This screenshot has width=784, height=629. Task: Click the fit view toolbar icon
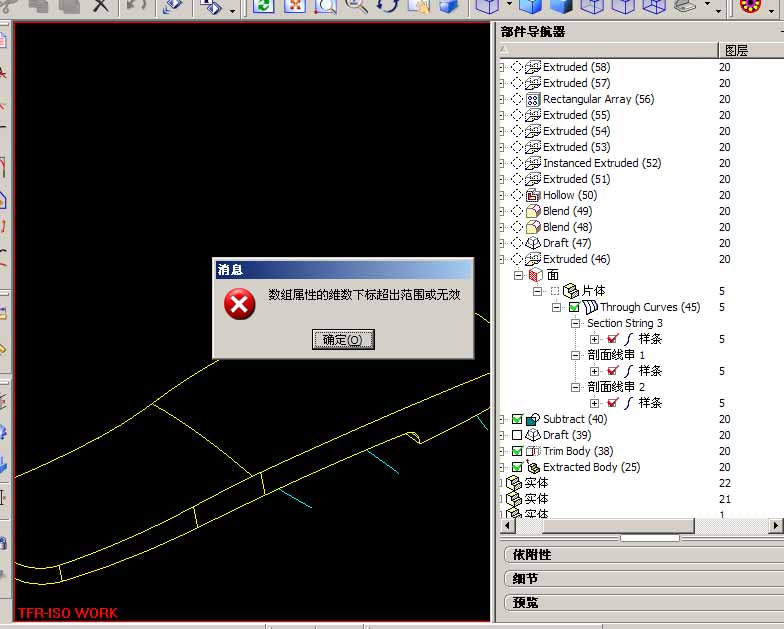294,6
